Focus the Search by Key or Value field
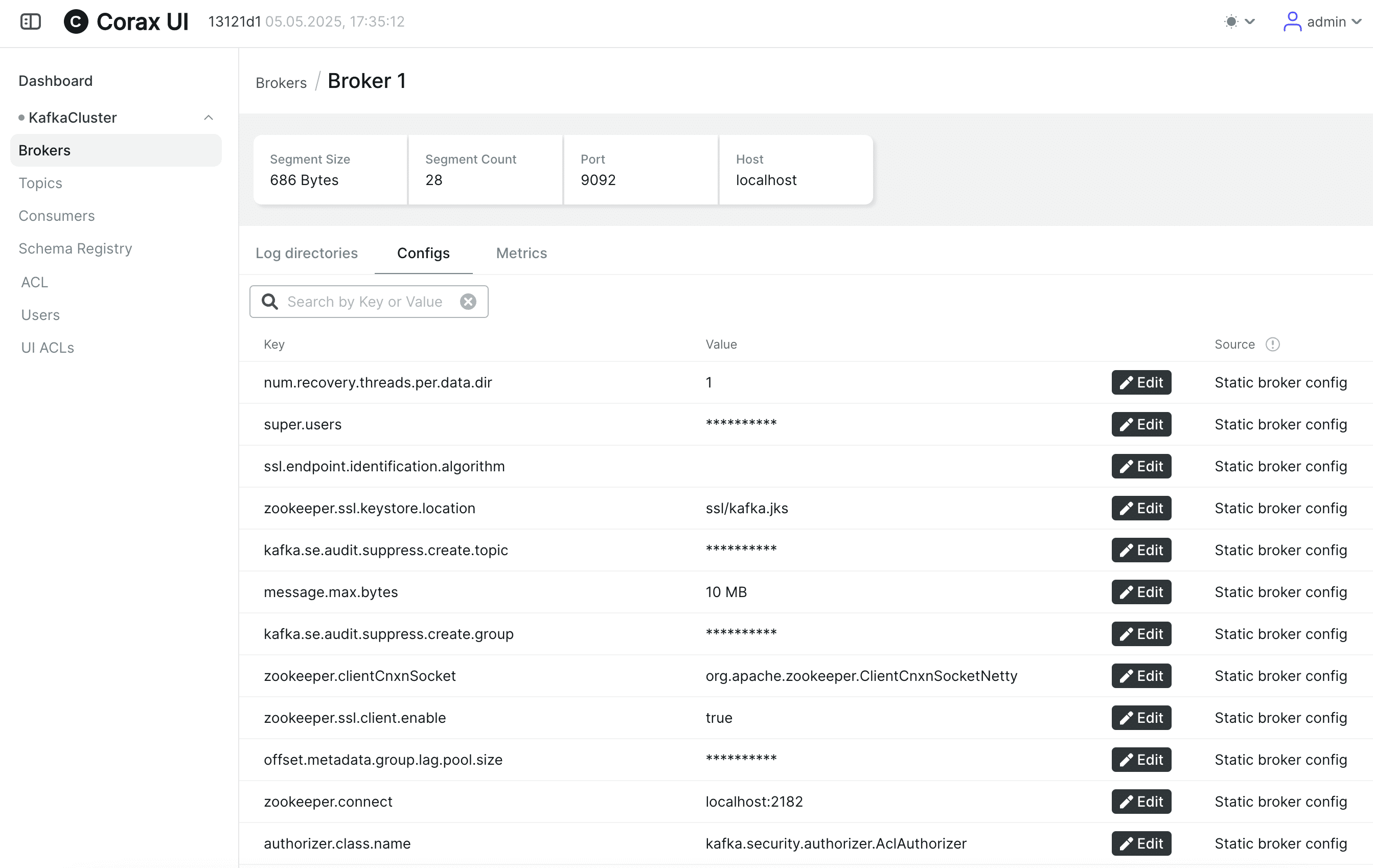This screenshot has height=868, width=1373. pos(369,302)
